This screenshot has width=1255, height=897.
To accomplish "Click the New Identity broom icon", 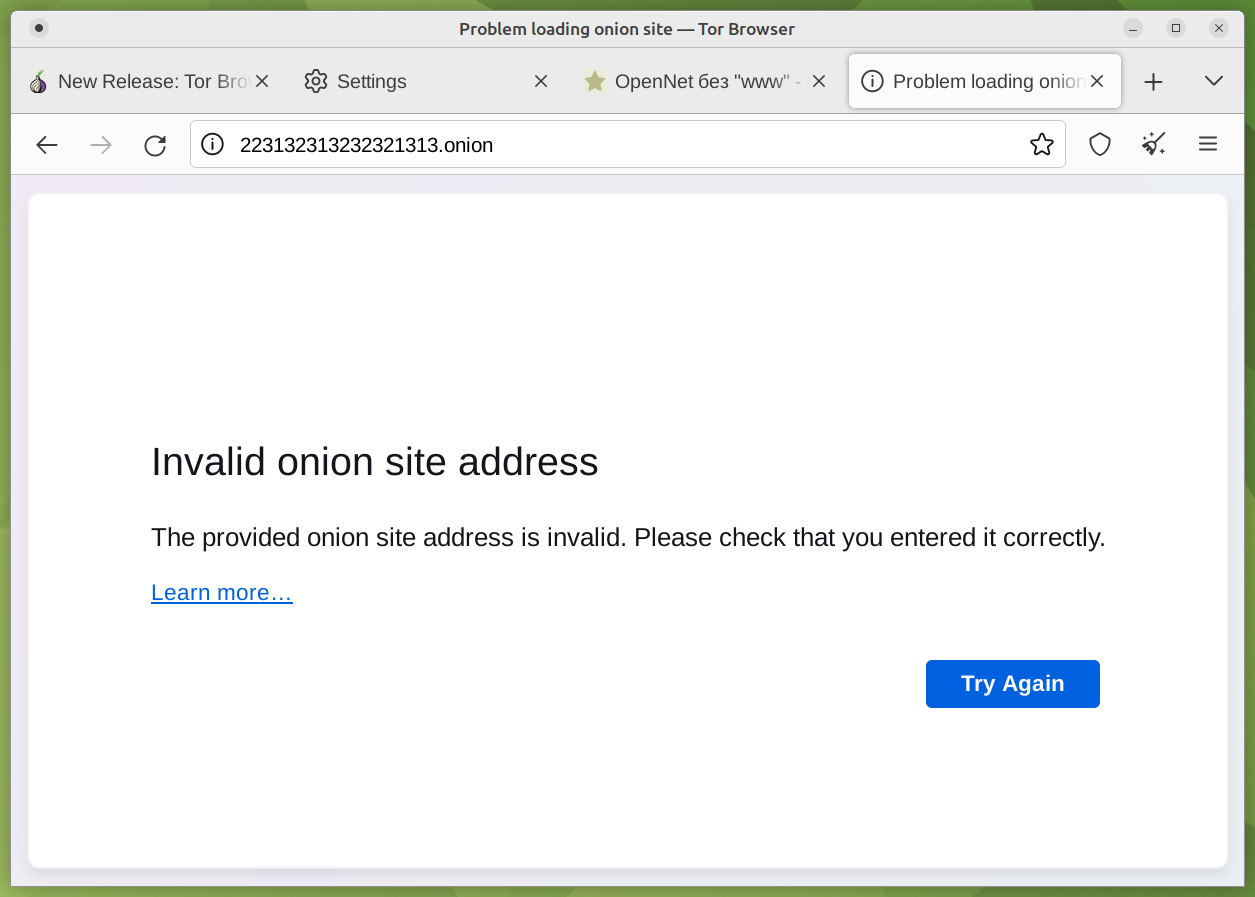I will (x=1154, y=145).
